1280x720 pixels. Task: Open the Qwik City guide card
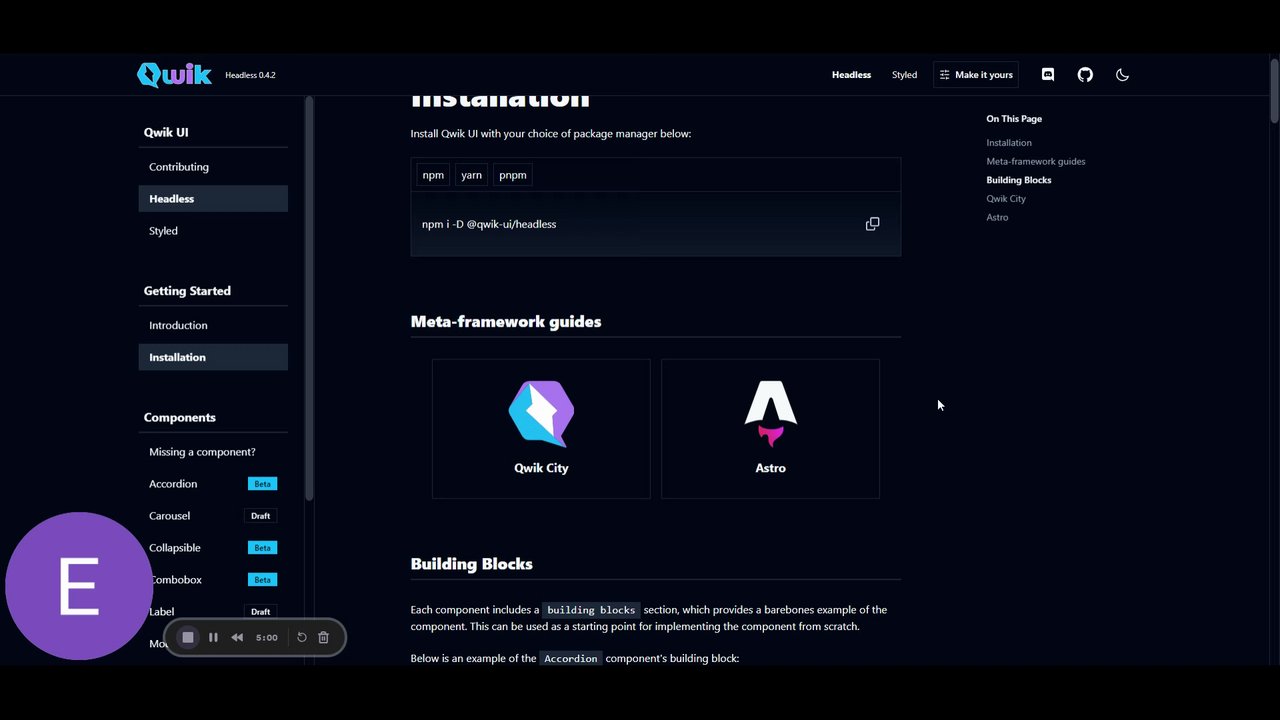(x=541, y=429)
